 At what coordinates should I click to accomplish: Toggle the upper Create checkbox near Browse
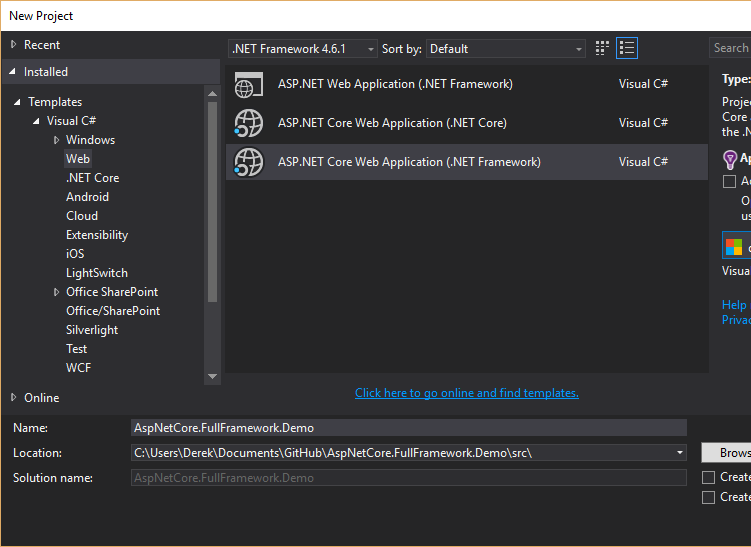[x=708, y=477]
